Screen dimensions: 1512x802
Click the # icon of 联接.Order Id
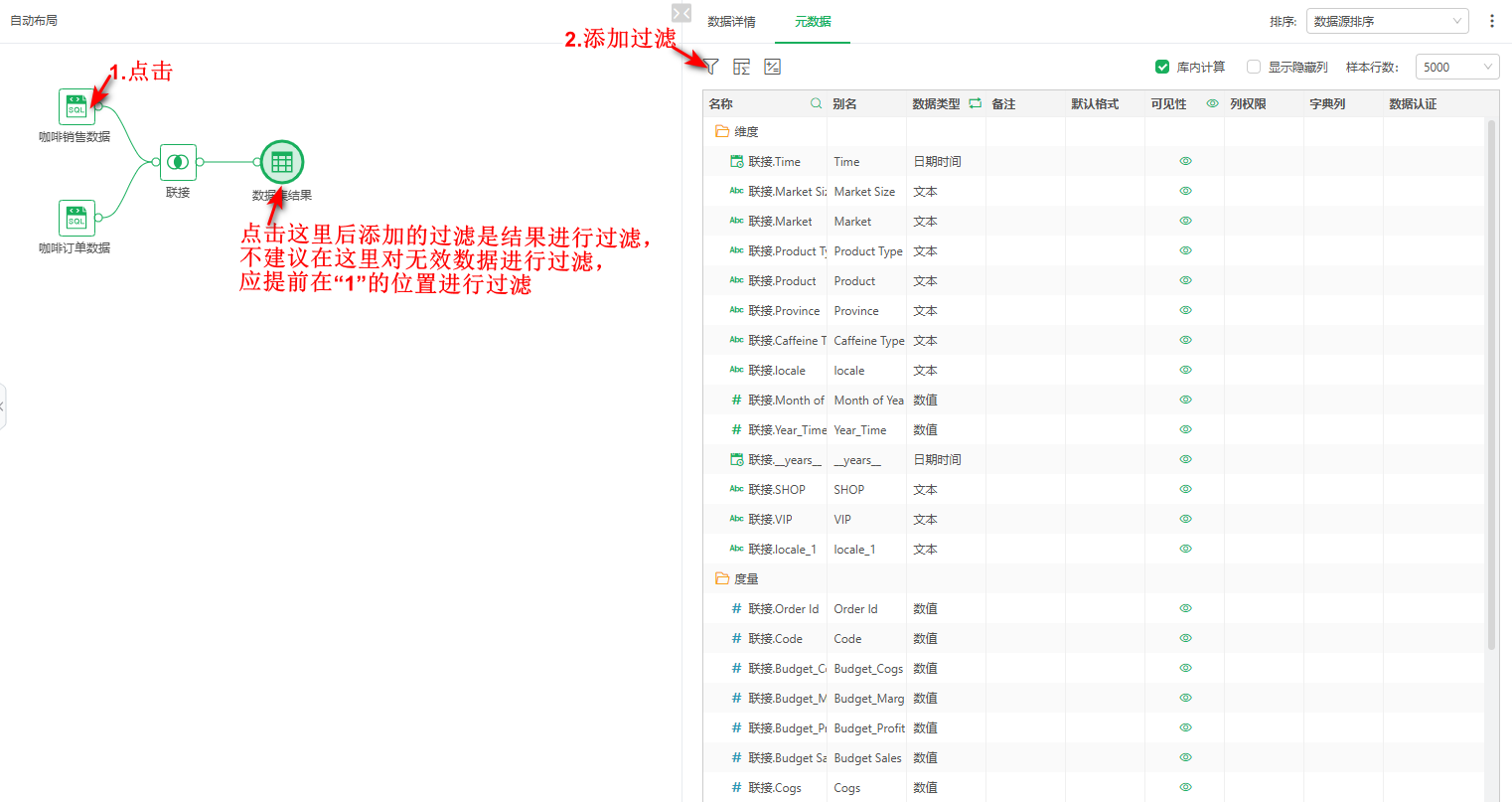tap(736, 608)
